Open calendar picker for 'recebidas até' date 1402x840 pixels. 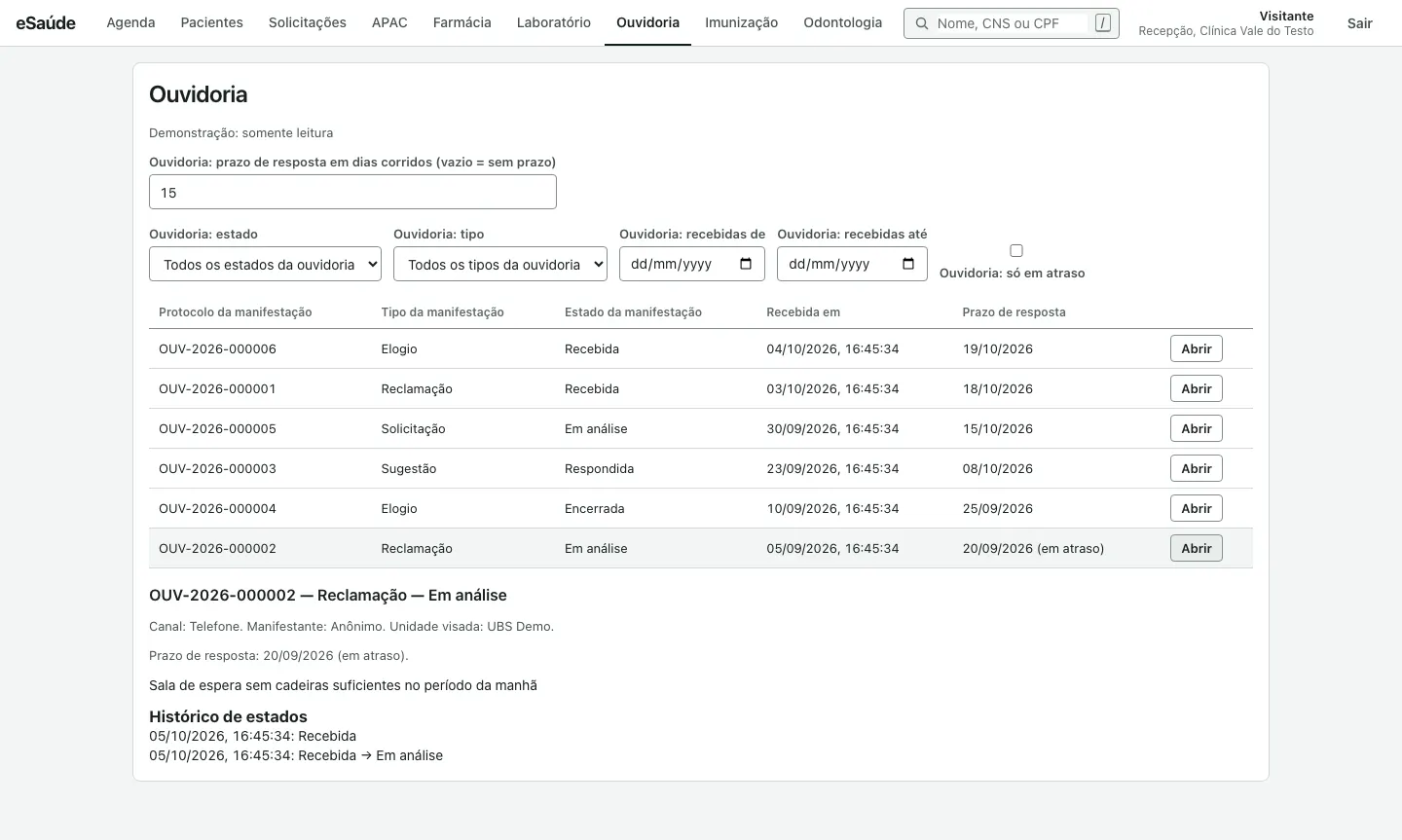click(908, 264)
